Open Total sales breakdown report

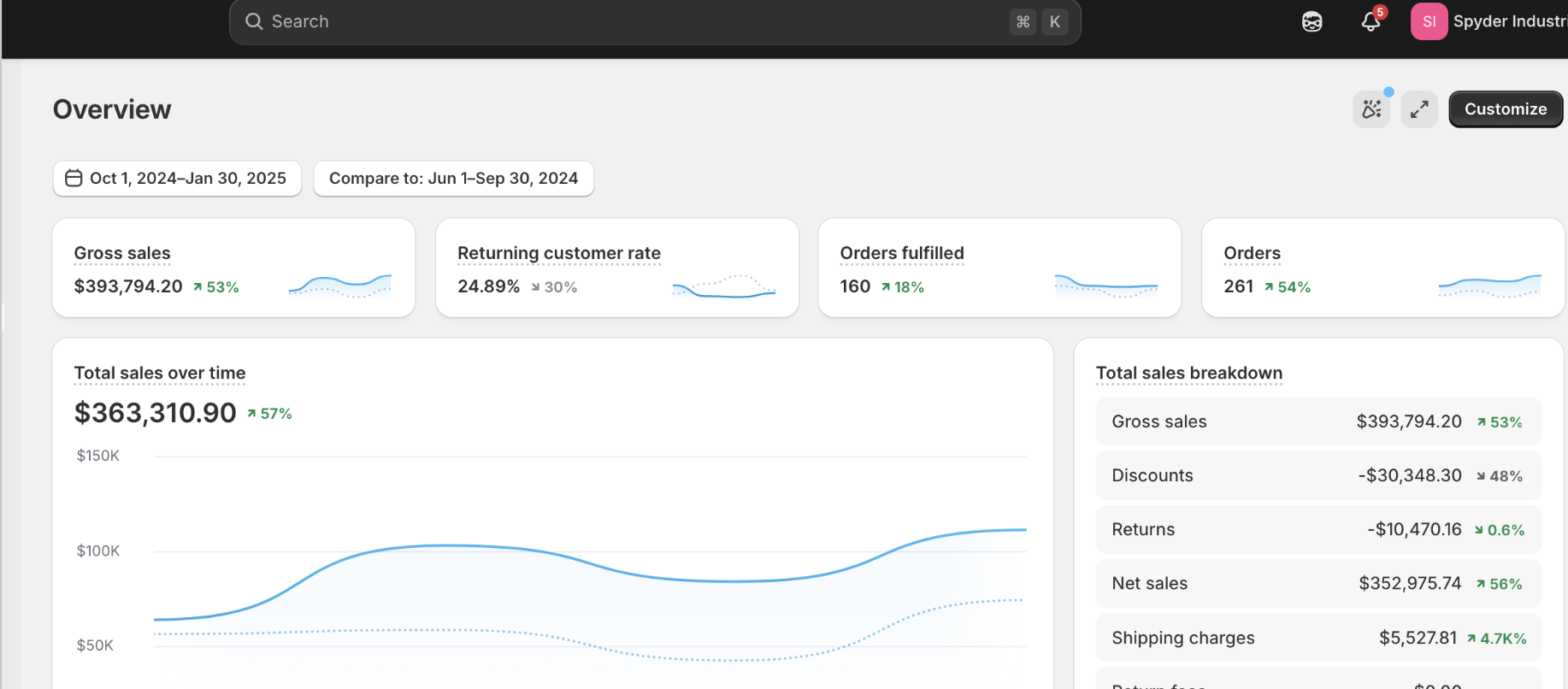(1189, 373)
